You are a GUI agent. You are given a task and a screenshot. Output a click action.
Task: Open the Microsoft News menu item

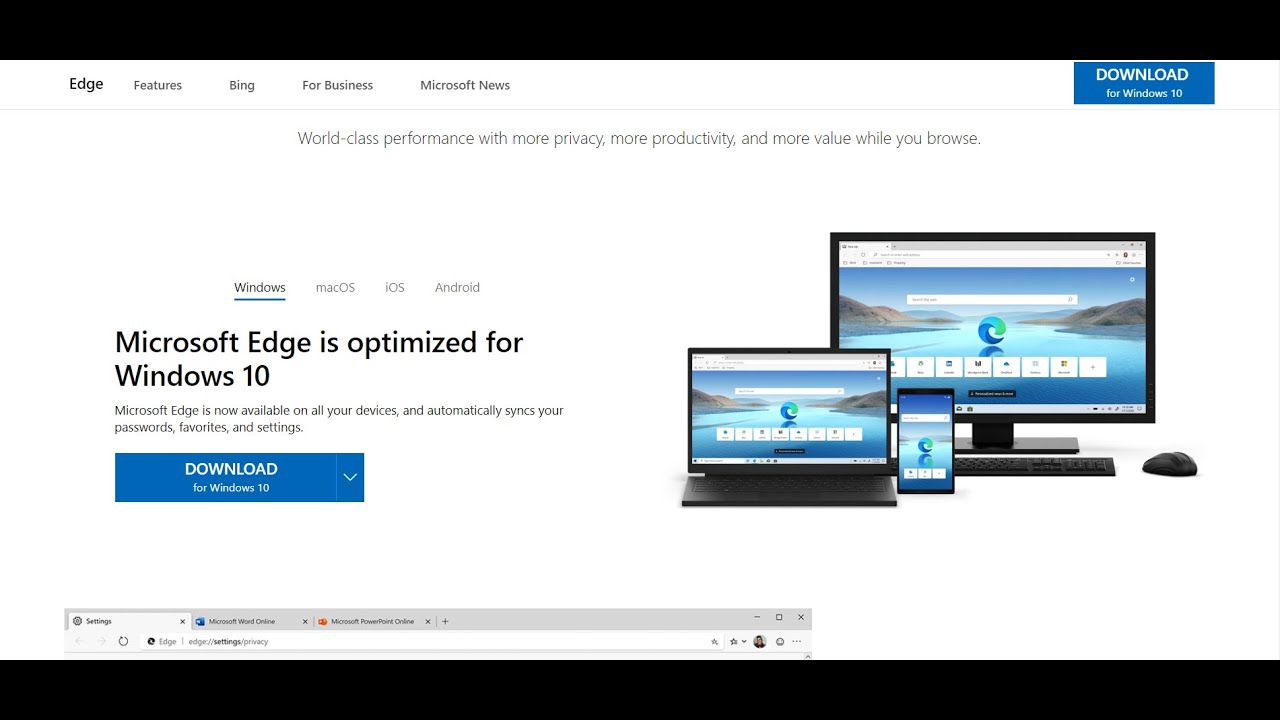point(464,85)
